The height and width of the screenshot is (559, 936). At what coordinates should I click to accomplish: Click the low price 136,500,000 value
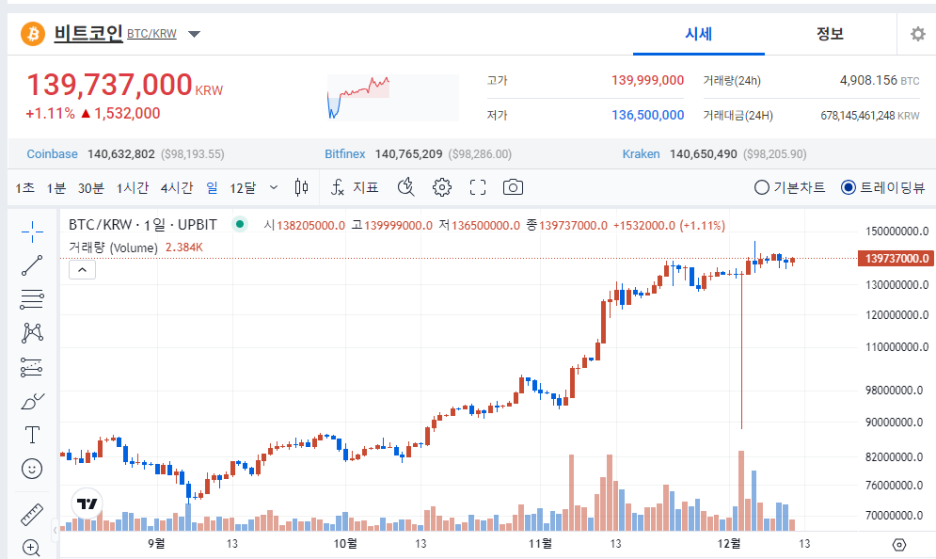(647, 115)
